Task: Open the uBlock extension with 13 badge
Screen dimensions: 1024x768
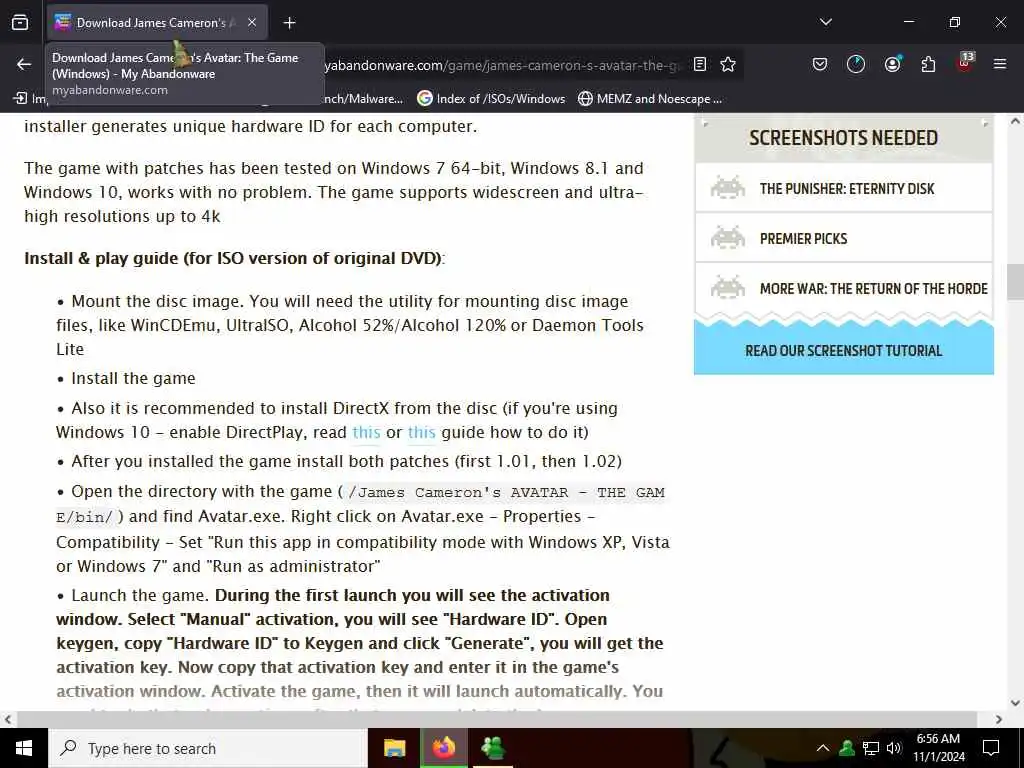Action: [x=965, y=63]
